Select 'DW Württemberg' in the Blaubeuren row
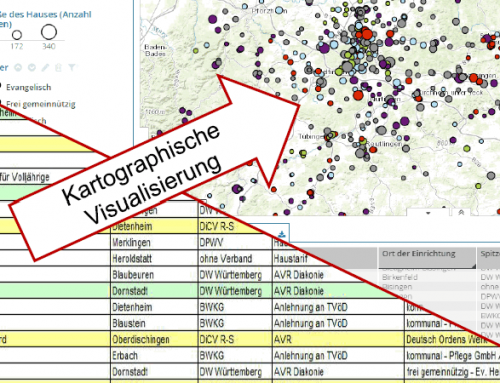This screenshot has height=383, width=500. [x=235, y=275]
